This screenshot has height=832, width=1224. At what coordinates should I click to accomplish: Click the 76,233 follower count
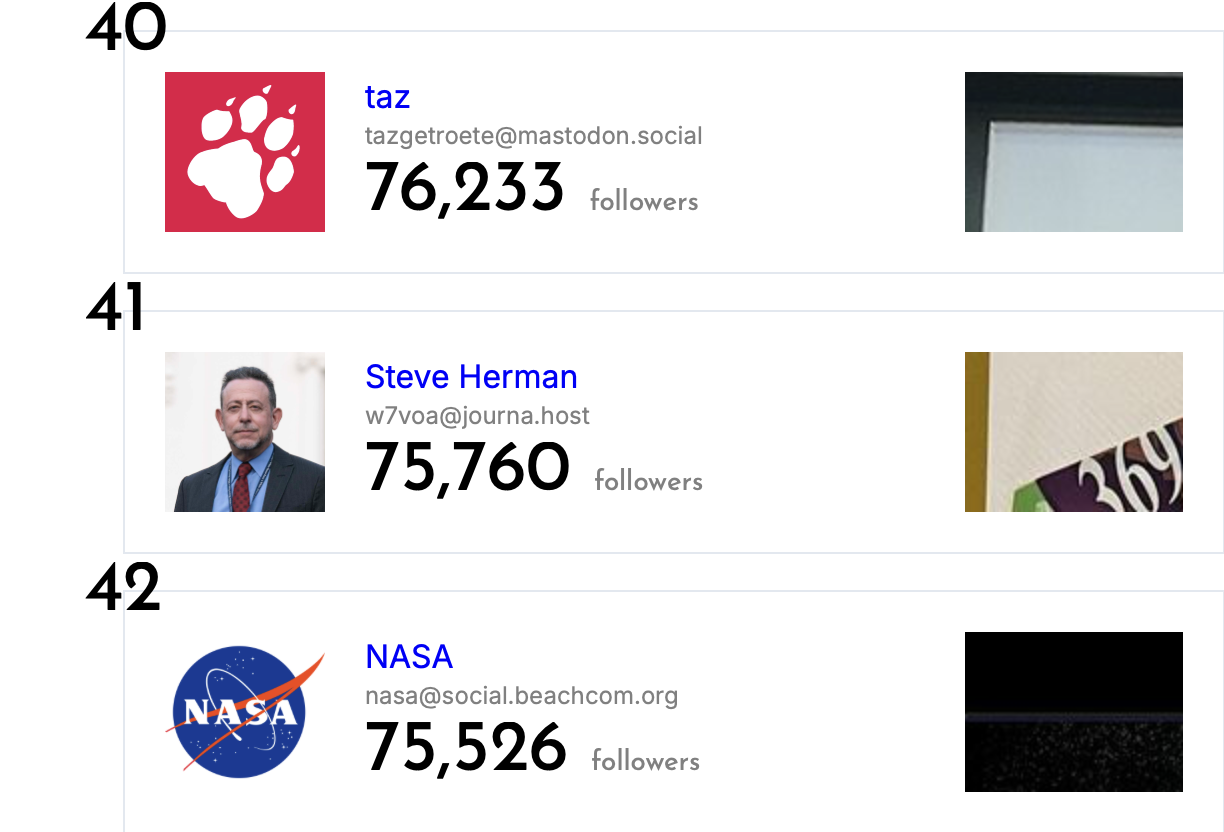465,188
